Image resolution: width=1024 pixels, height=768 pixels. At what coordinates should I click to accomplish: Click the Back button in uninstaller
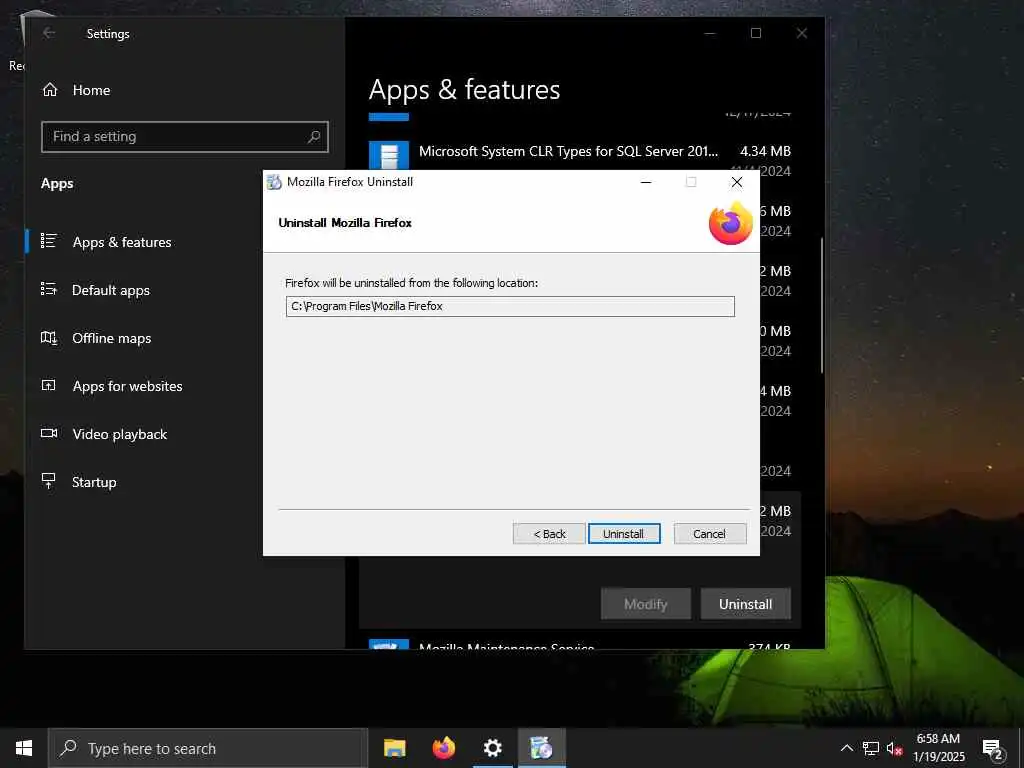(x=549, y=534)
